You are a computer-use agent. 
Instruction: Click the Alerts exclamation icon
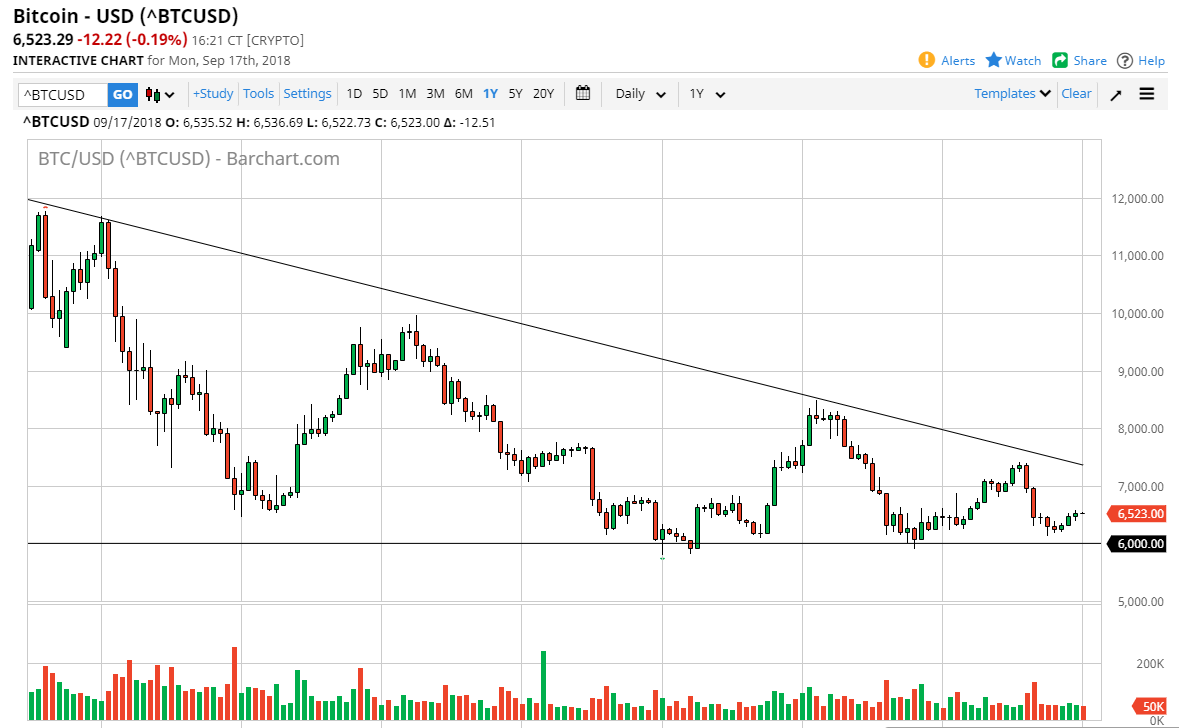click(927, 60)
